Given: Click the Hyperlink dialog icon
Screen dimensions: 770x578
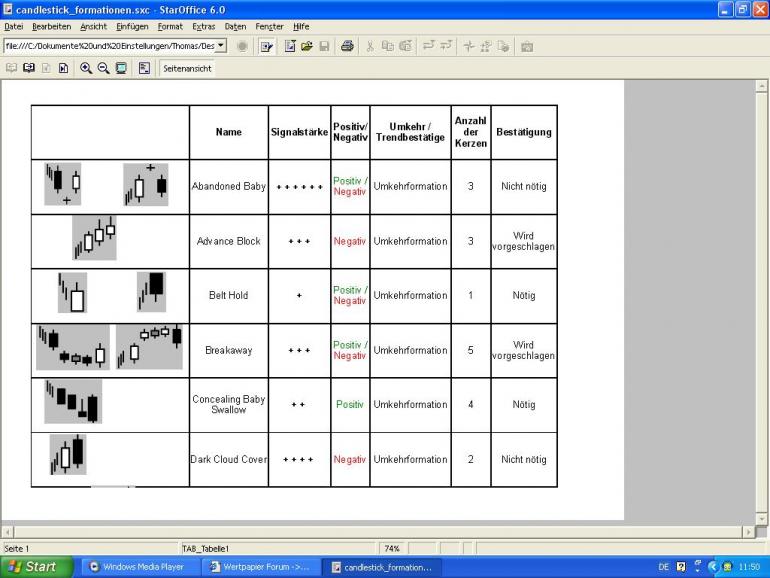Looking at the screenshot, I should coord(503,46).
